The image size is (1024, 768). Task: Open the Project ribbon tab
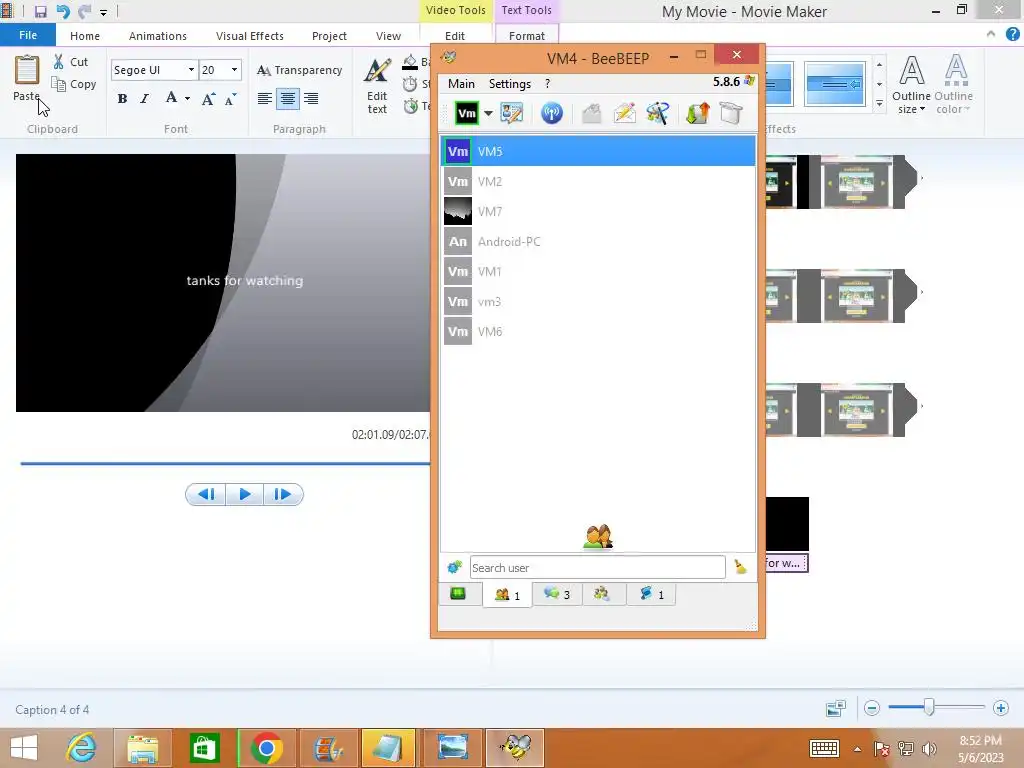329,36
